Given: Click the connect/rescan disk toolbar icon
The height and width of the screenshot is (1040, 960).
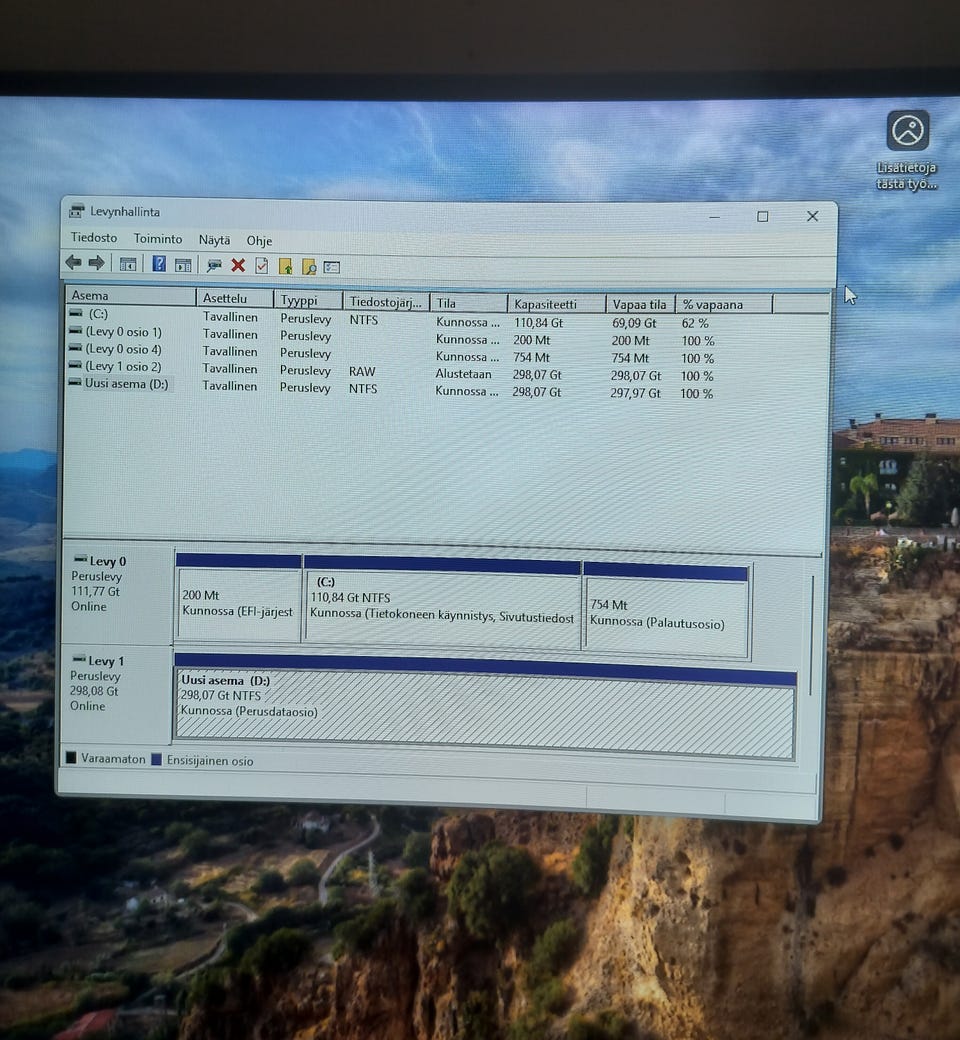Looking at the screenshot, I should coord(214,266).
